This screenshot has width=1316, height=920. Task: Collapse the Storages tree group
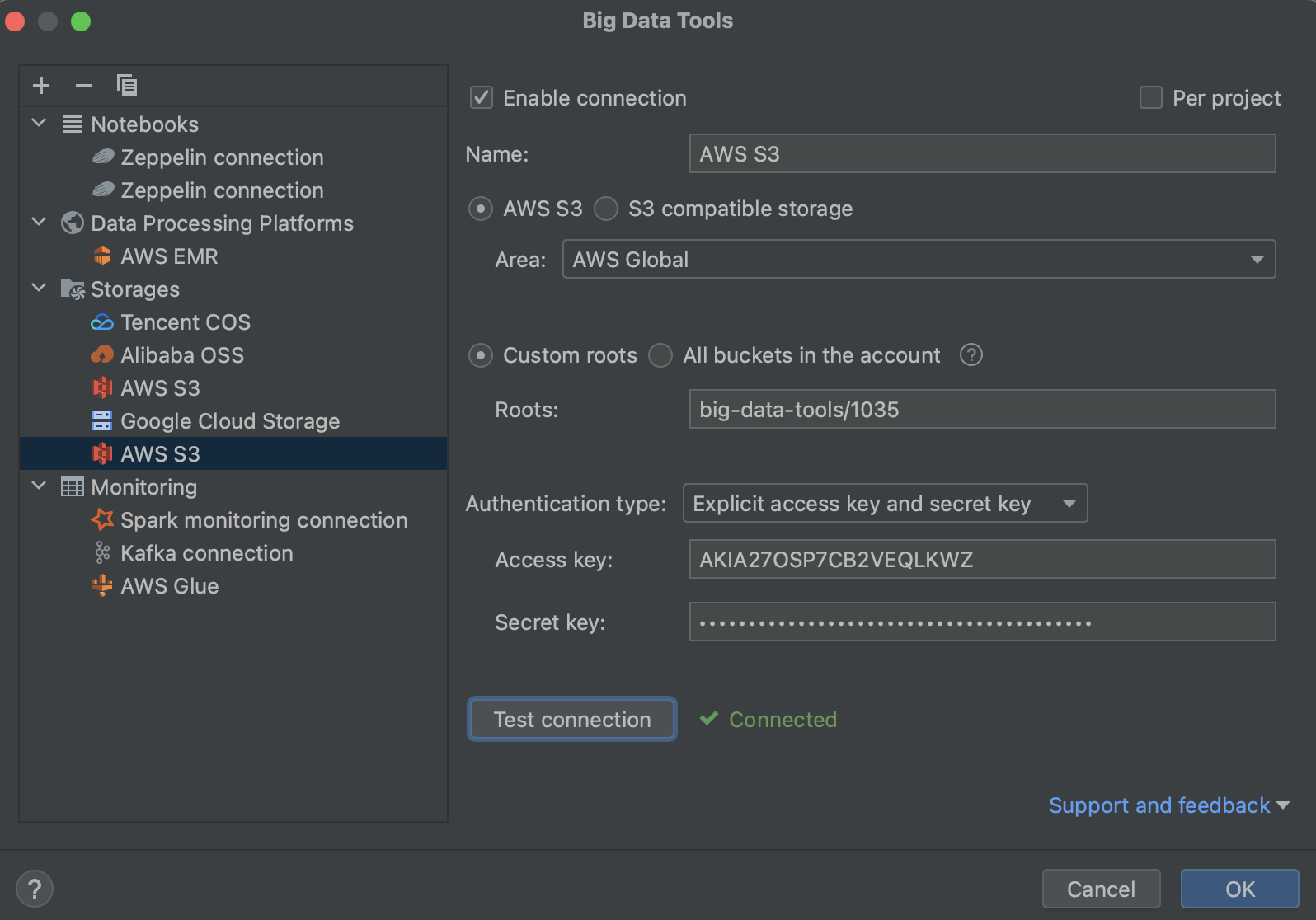[39, 289]
